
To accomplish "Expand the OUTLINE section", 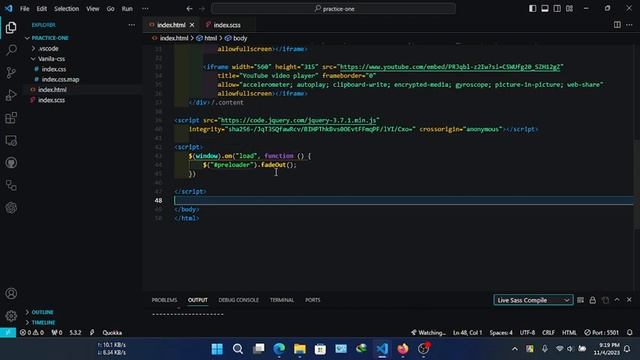I will pos(42,312).
